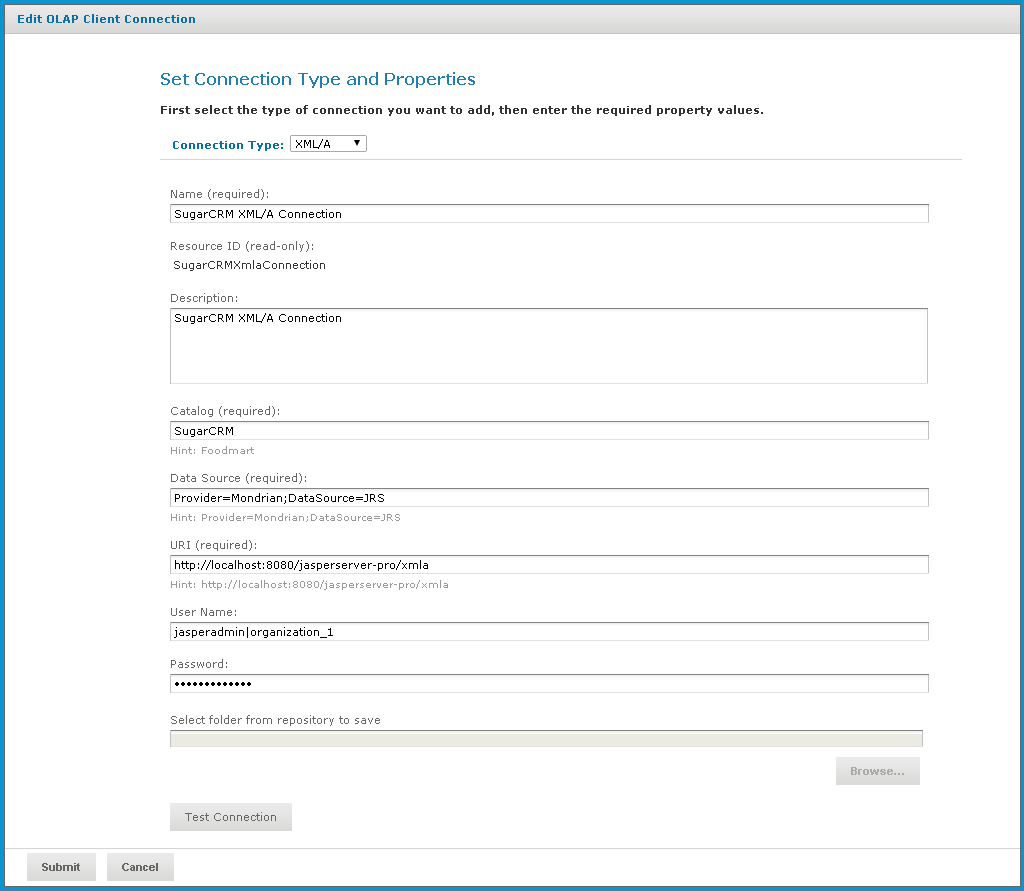Viewport: 1024px width, 891px height.
Task: Click the Data Source hint text
Action: point(285,517)
